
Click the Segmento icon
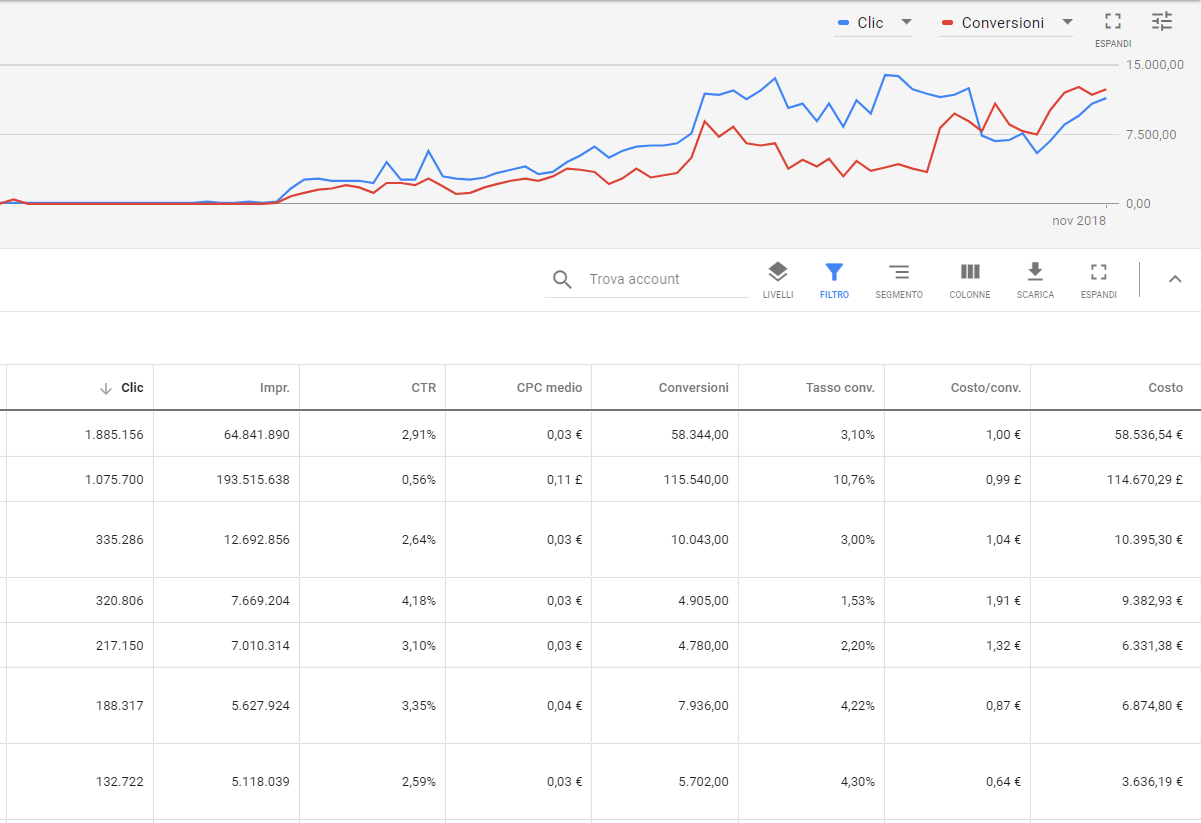pos(898,272)
